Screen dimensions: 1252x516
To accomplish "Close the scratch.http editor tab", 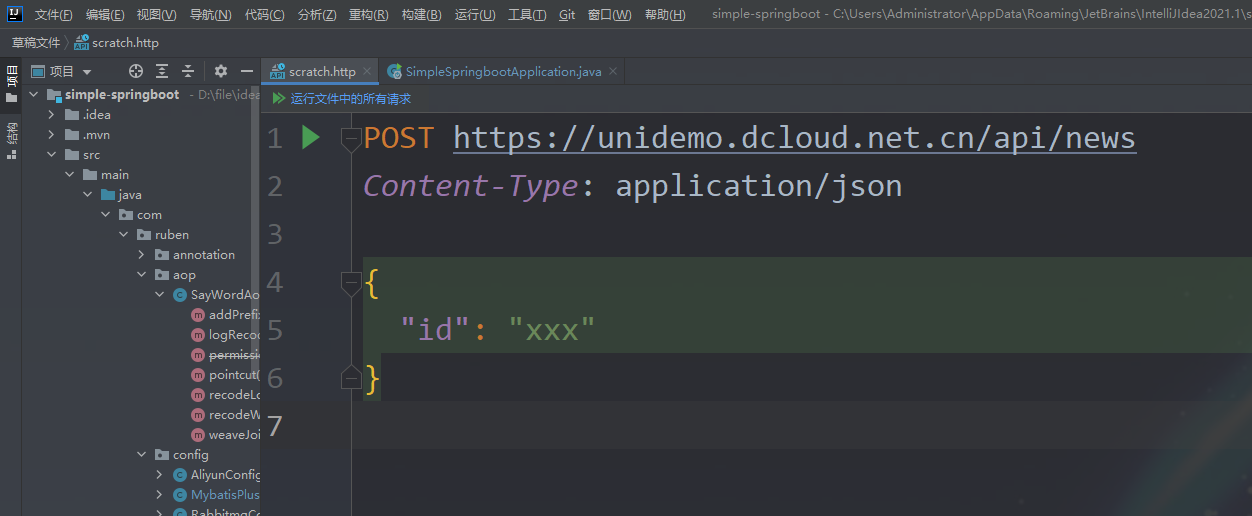I will tap(367, 72).
